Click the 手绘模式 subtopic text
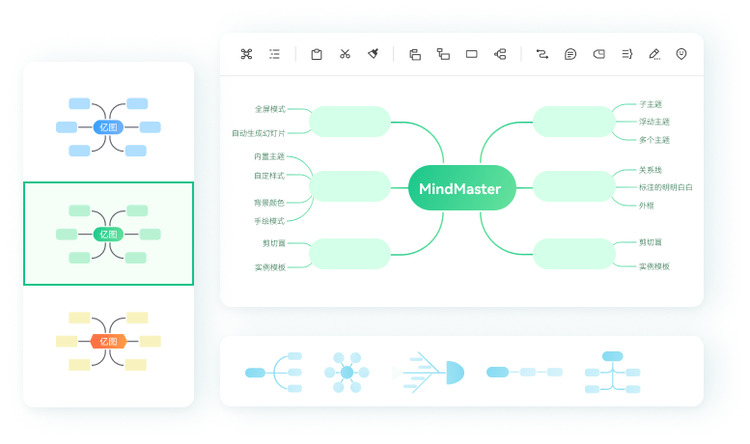Screen dimensions: 750x444 click(269, 221)
